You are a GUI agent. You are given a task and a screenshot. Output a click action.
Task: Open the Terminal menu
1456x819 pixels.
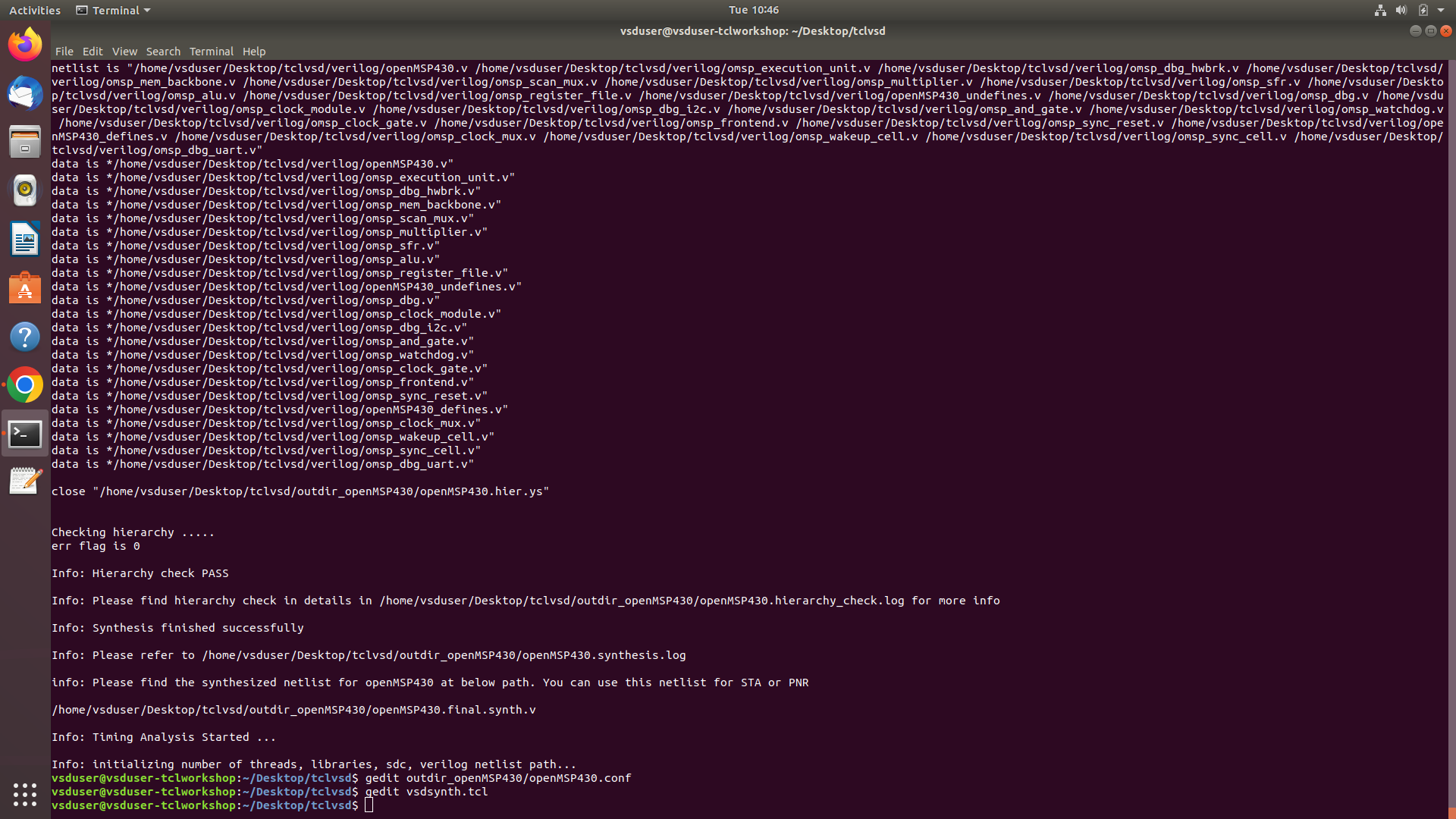pyautogui.click(x=211, y=52)
